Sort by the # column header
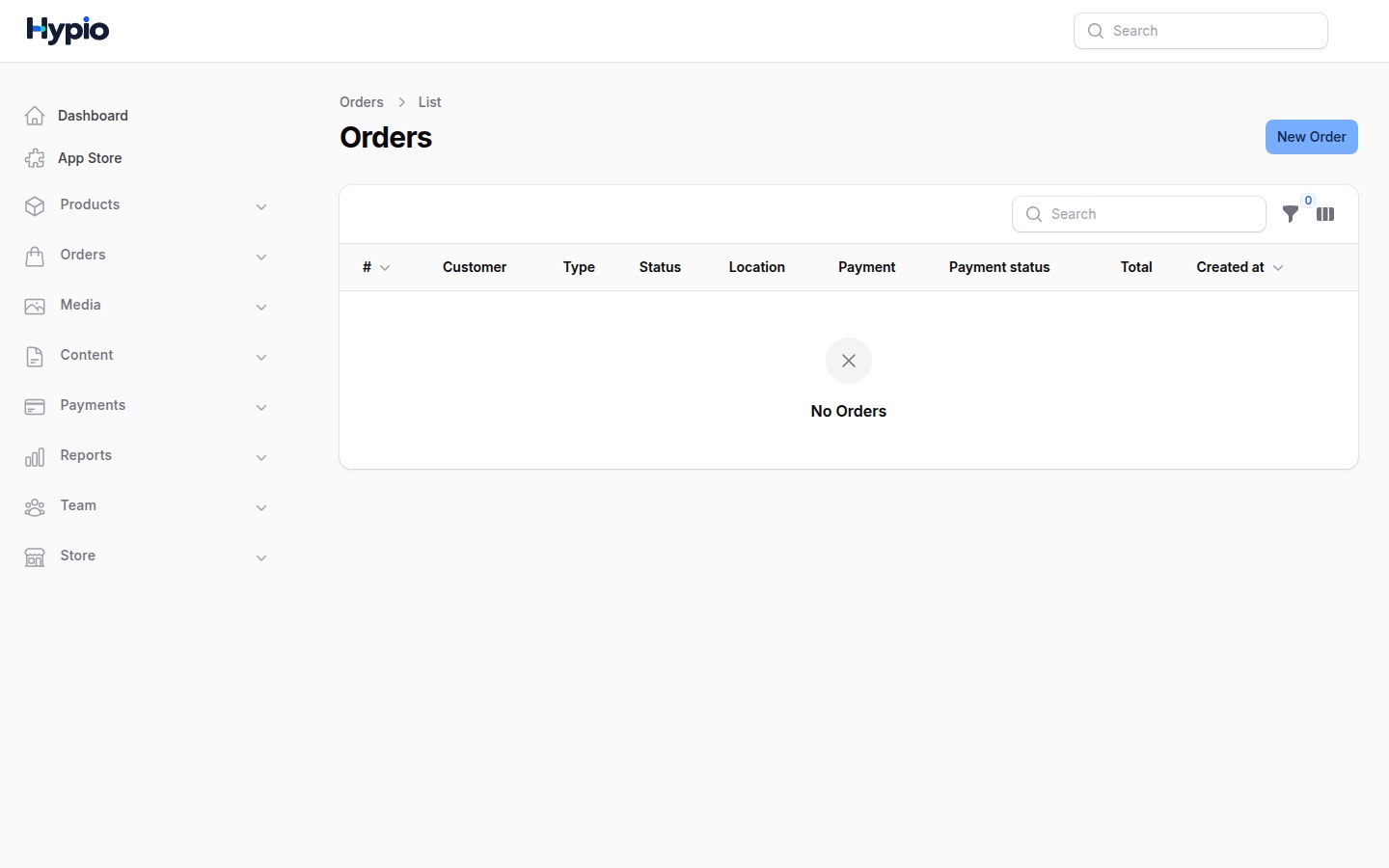The image size is (1389, 868). pyautogui.click(x=376, y=267)
